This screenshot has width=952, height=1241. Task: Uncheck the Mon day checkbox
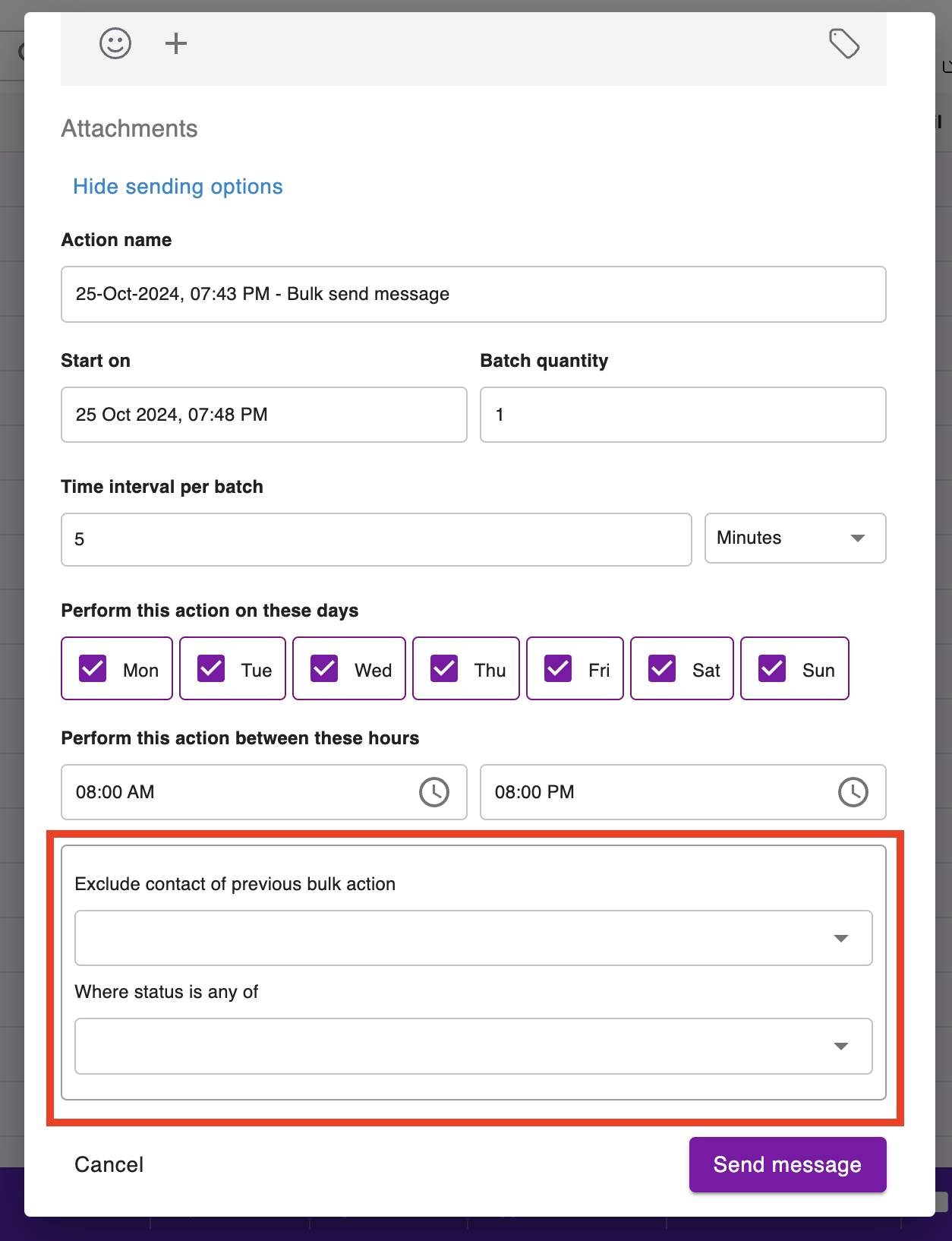(x=93, y=668)
